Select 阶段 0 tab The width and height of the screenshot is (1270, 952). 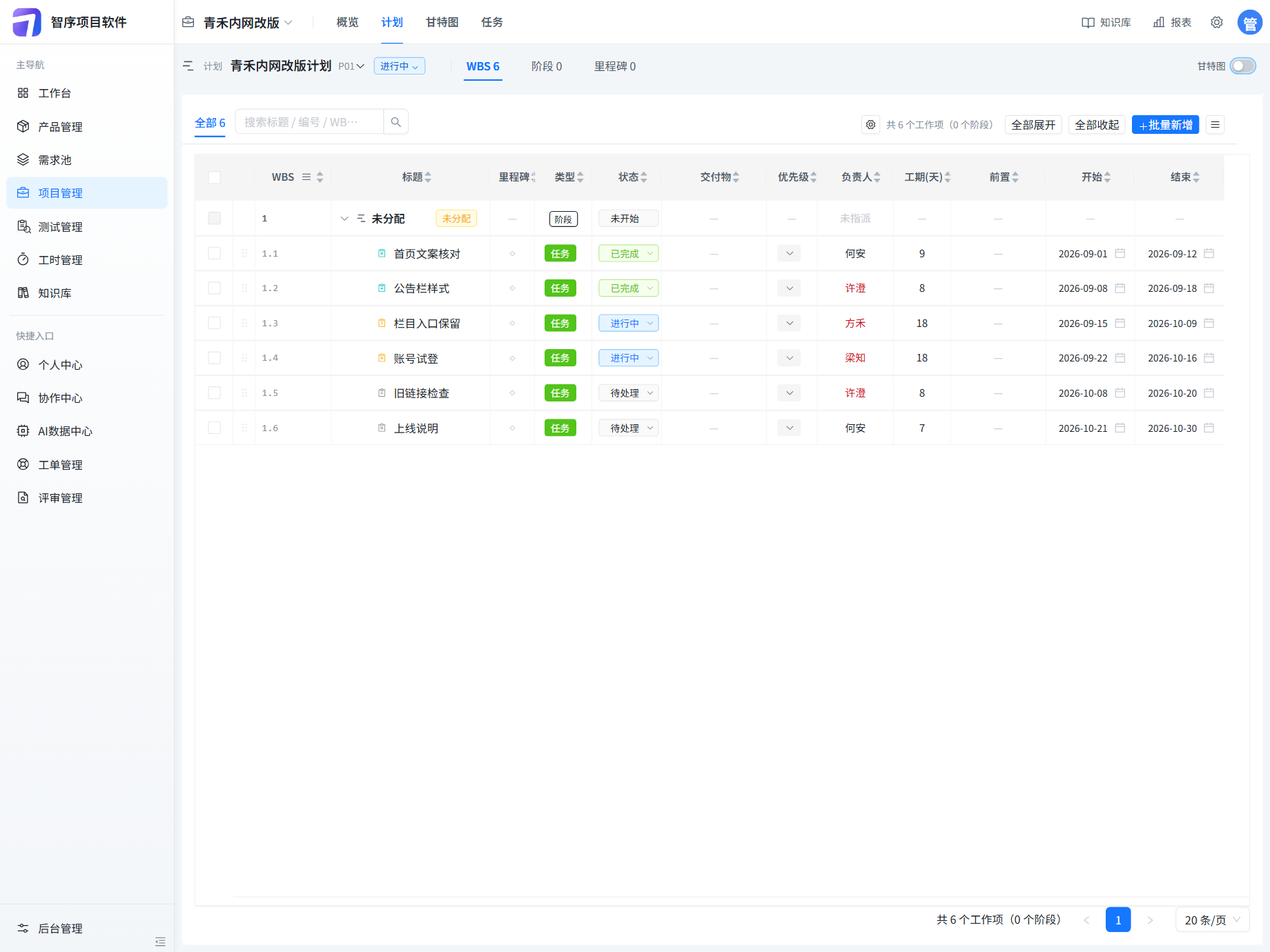(x=547, y=66)
